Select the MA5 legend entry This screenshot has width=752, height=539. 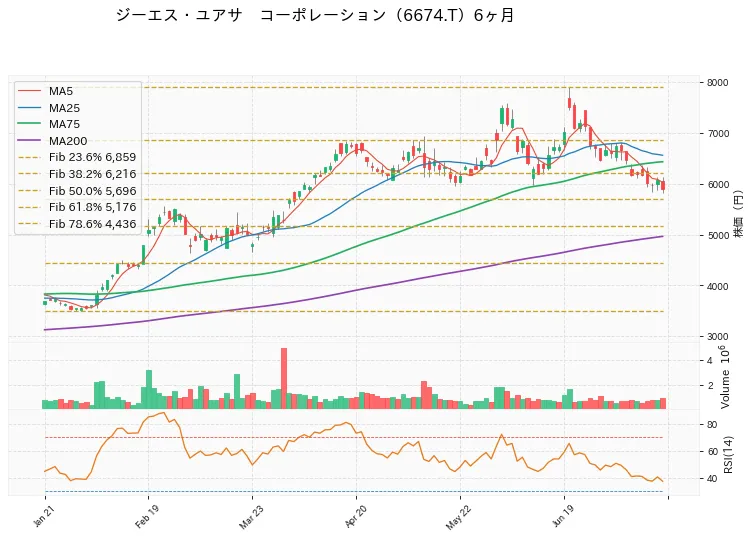coord(46,91)
